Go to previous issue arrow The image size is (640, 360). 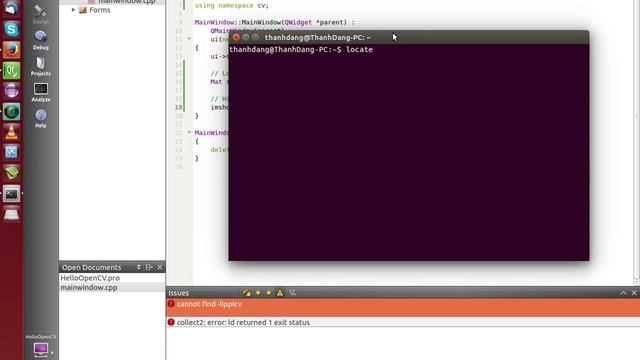(258, 293)
